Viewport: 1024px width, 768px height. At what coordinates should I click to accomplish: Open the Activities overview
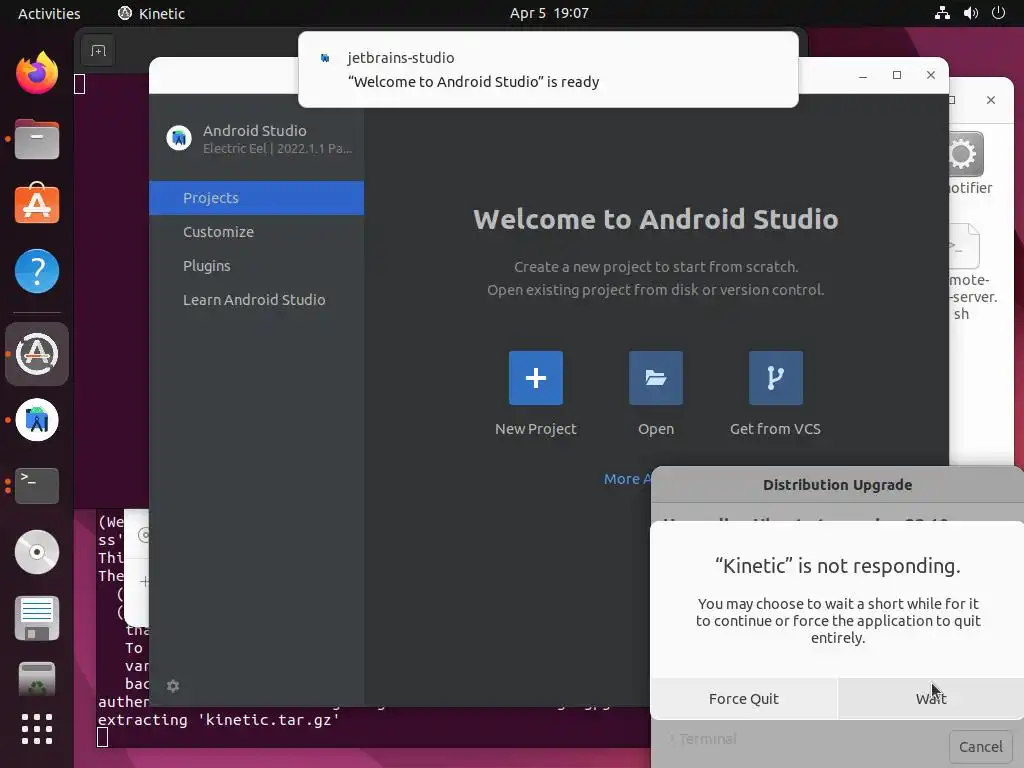49,14
